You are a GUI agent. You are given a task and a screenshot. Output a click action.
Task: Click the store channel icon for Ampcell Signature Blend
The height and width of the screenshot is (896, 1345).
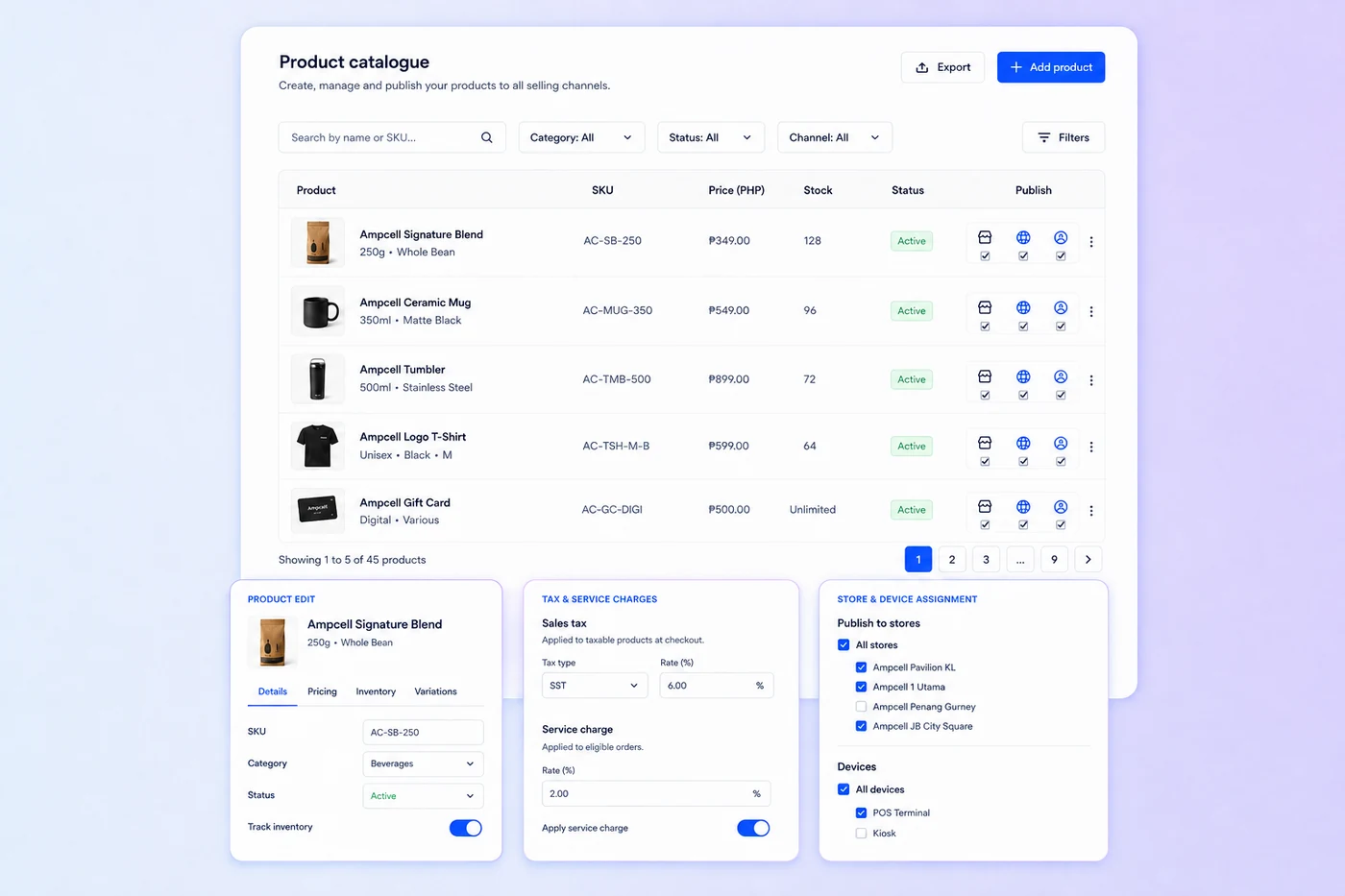pos(985,237)
